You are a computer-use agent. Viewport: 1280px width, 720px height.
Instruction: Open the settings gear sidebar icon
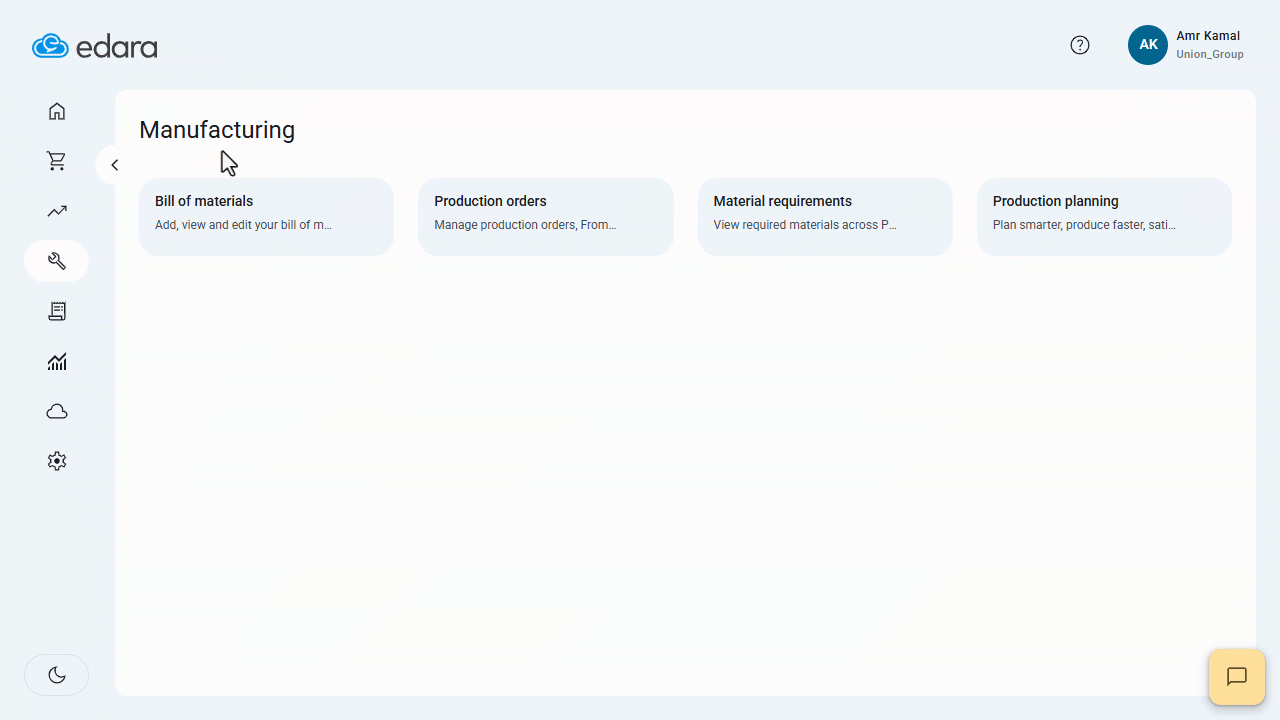pyautogui.click(x=57, y=461)
